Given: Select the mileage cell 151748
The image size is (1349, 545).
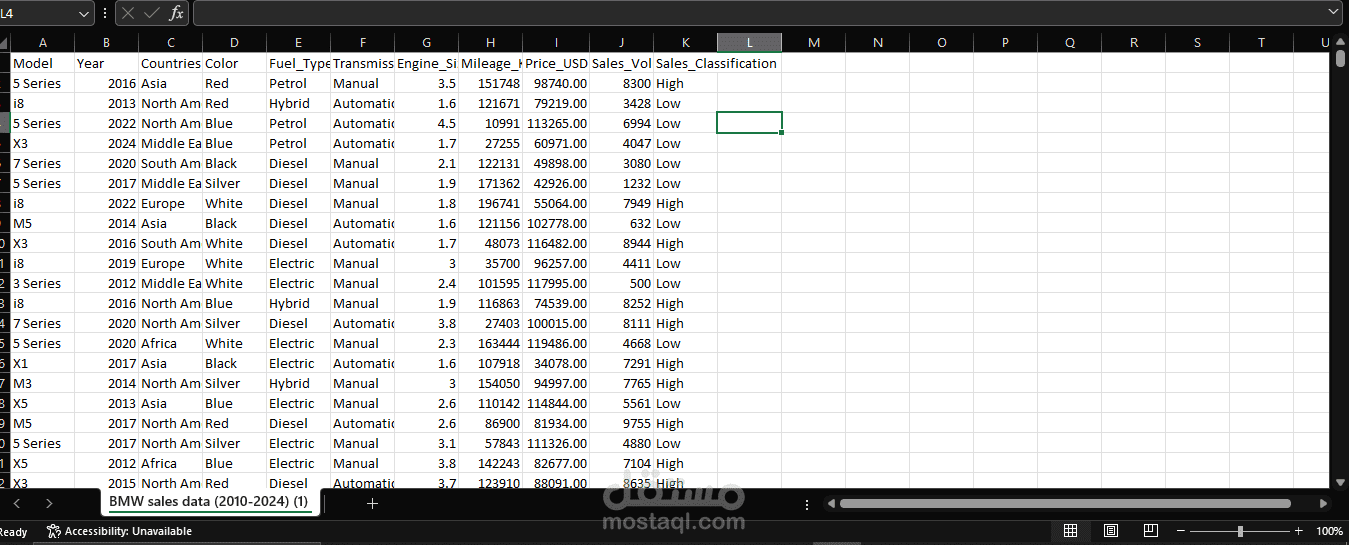Looking at the screenshot, I should pos(491,83).
